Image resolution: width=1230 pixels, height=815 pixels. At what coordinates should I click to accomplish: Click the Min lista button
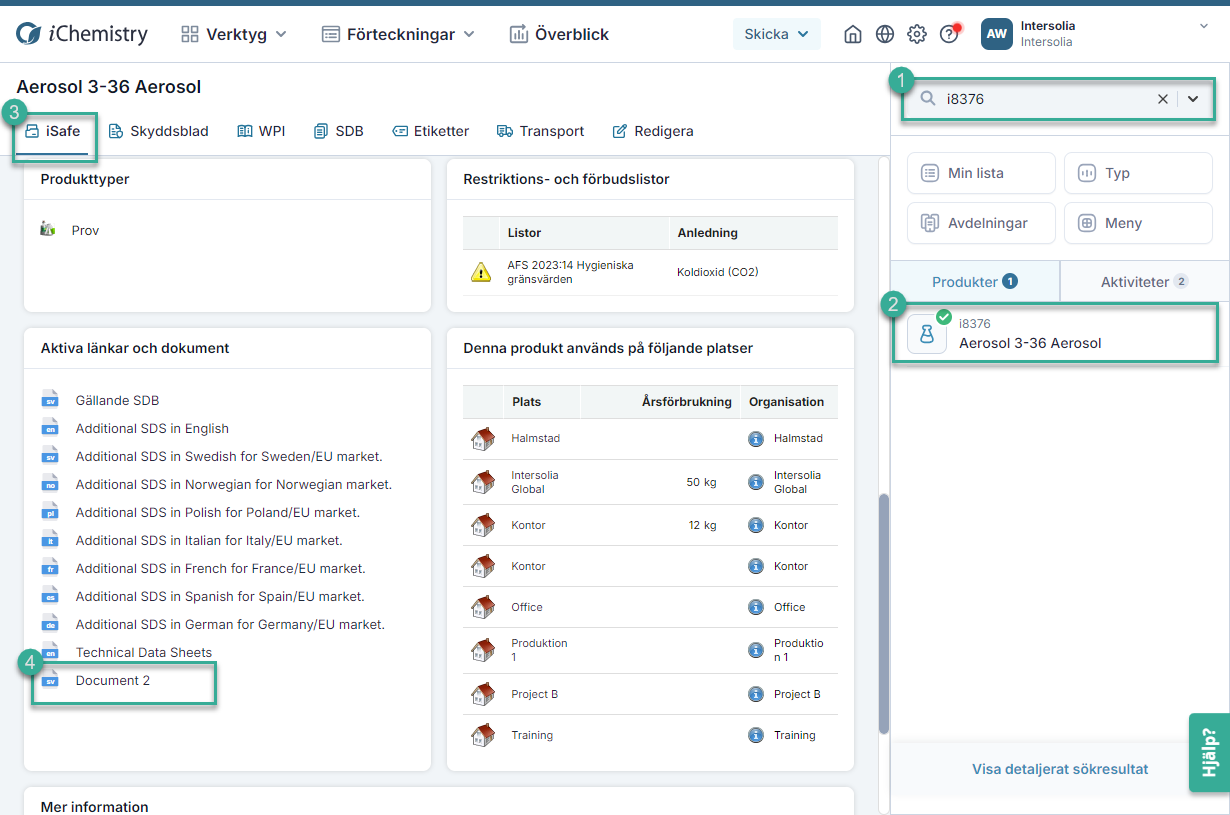tap(981, 173)
